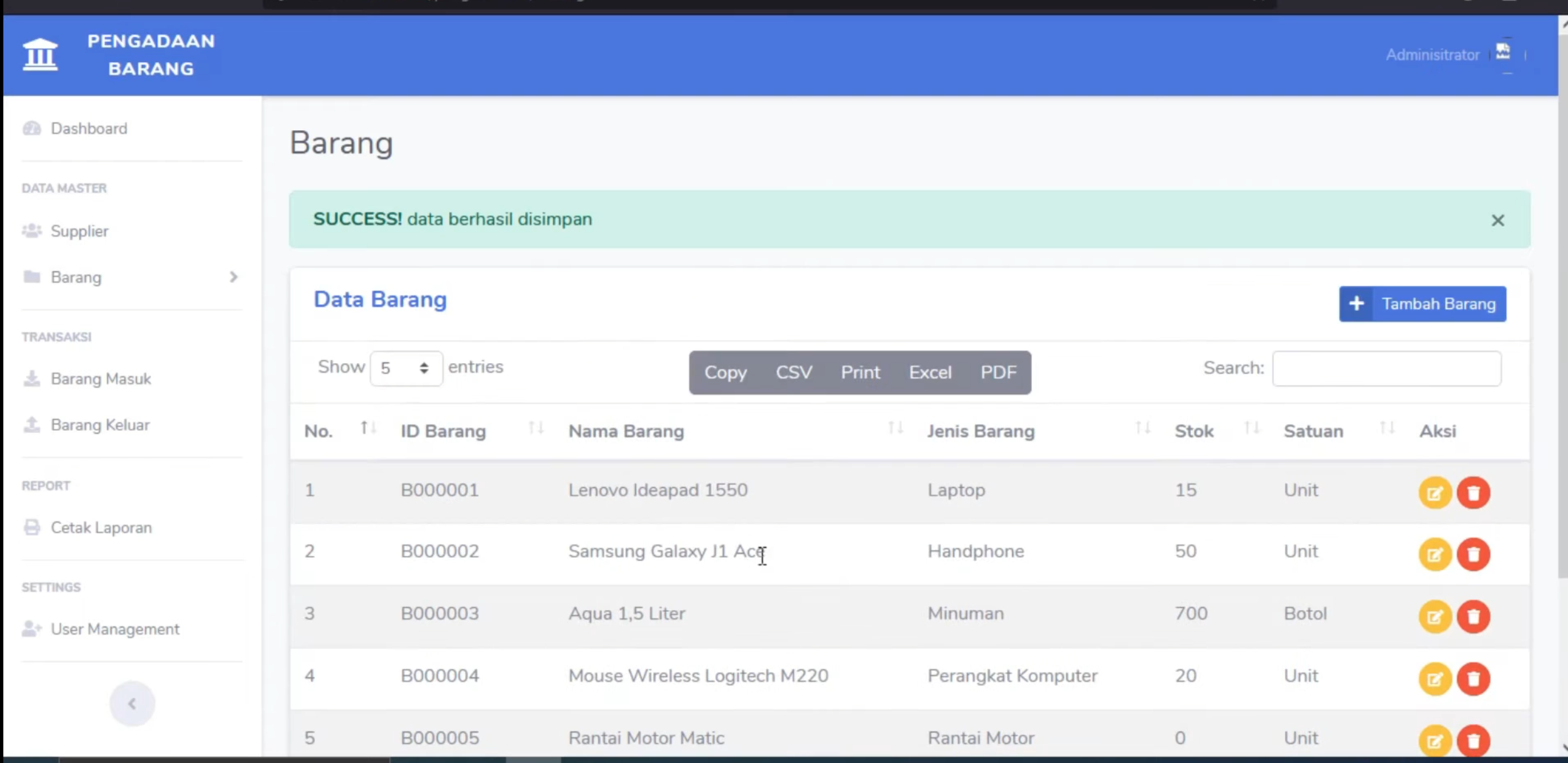This screenshot has width=1568, height=763.
Task: Click the Rantai Motor jenis cell
Action: click(x=981, y=737)
